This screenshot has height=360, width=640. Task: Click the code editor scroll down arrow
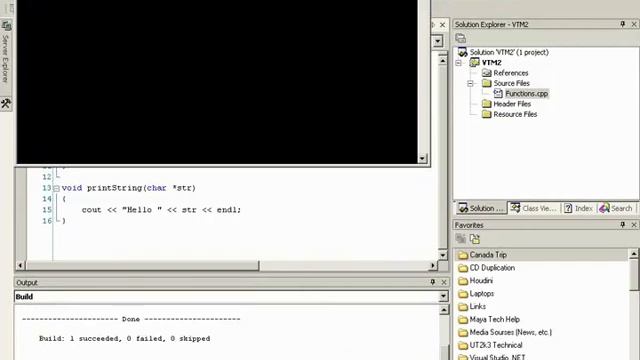coord(443,255)
